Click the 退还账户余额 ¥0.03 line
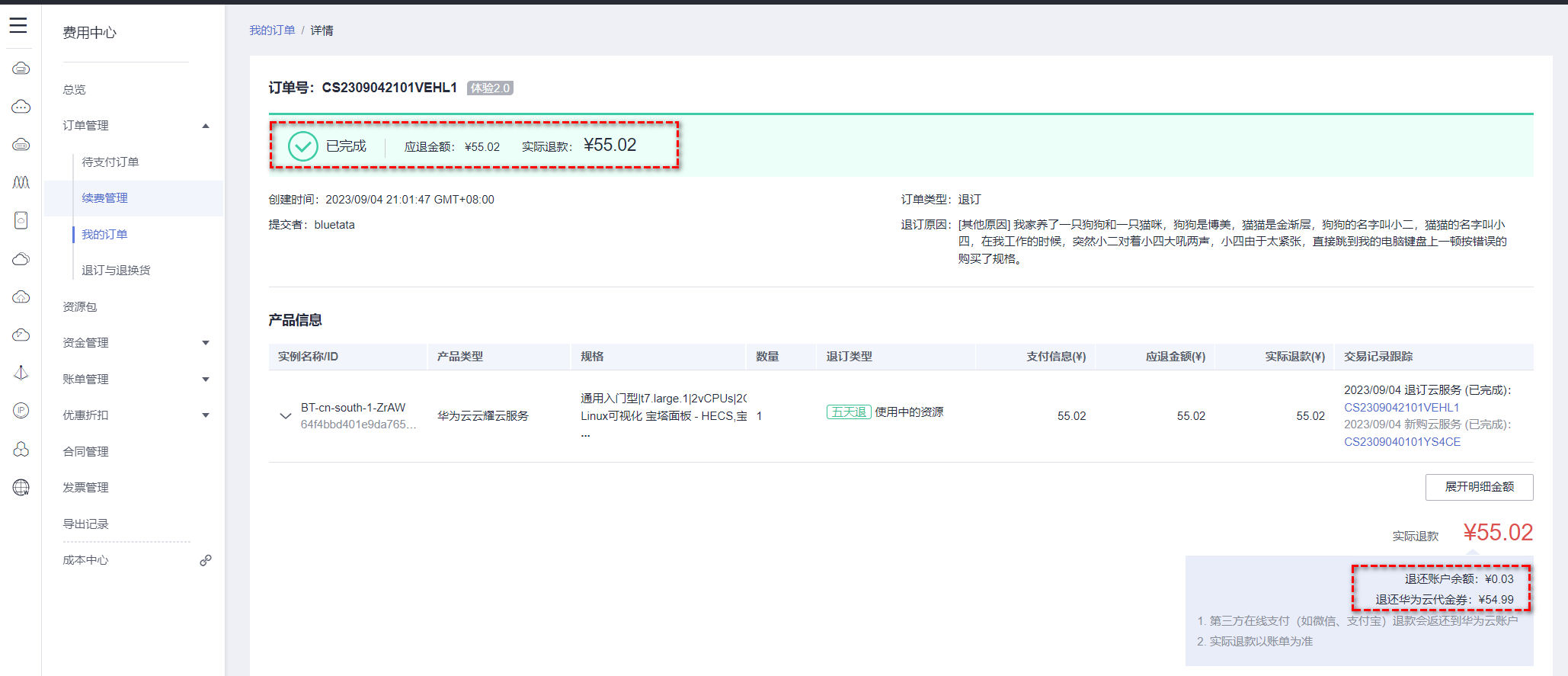The width and height of the screenshot is (1568, 676). click(1459, 579)
